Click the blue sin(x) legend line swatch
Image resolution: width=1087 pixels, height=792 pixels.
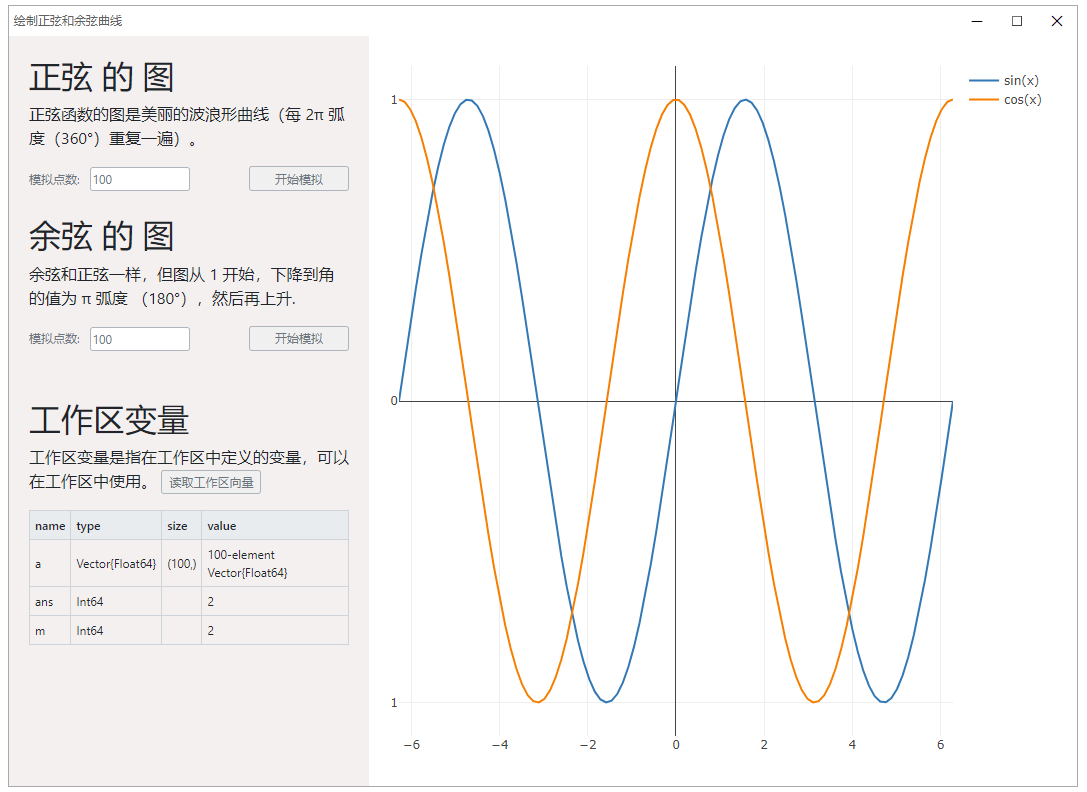[983, 80]
